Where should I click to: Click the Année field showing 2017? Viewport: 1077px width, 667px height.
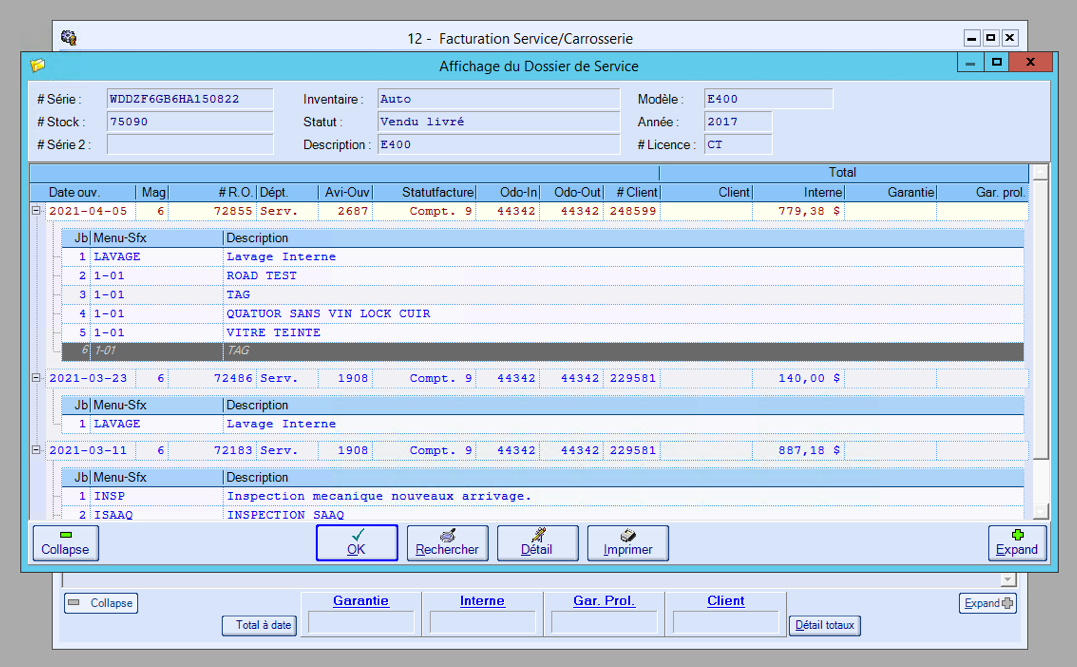(x=738, y=122)
